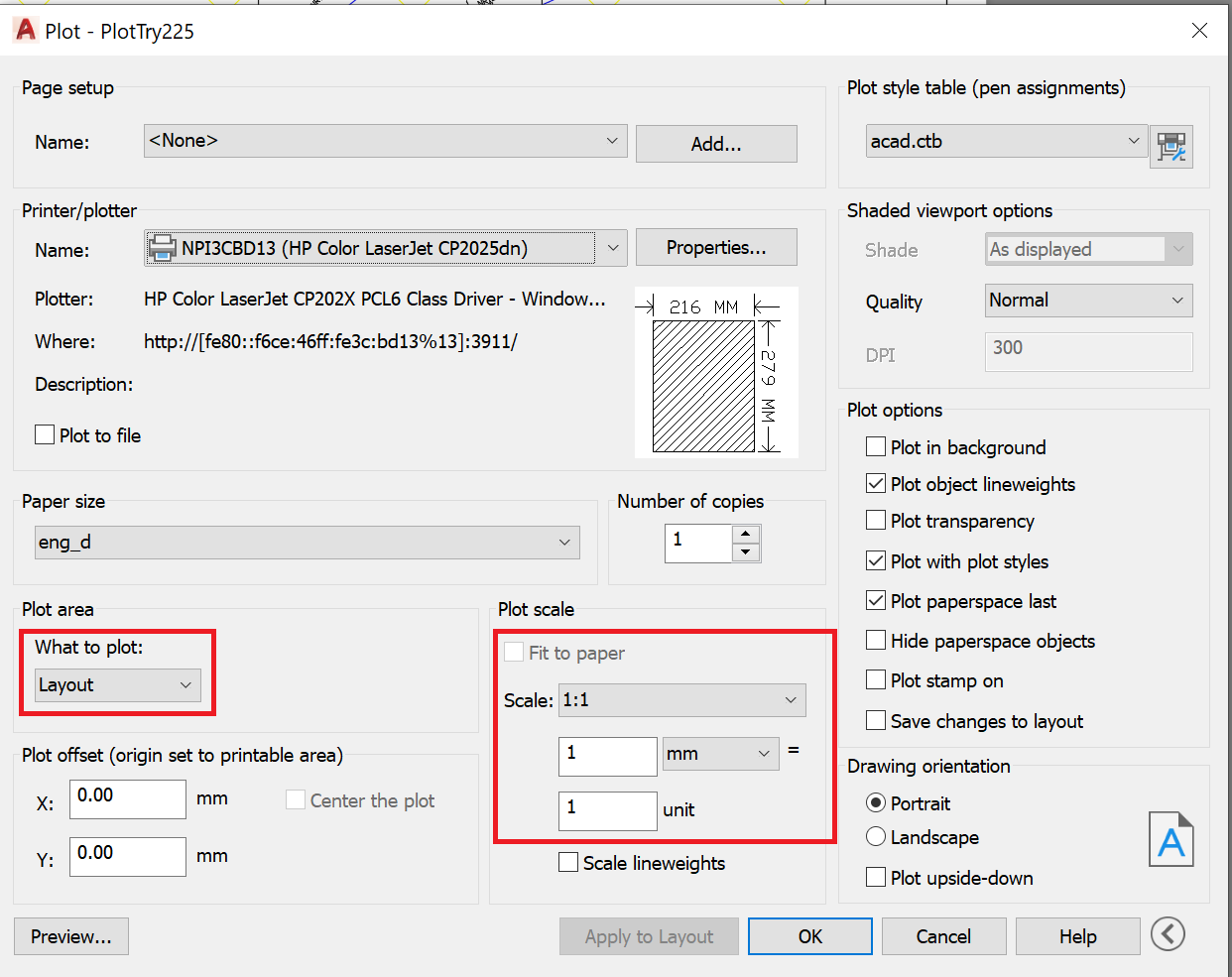Uncheck Plot object lineweights
Image resolution: width=1232 pixels, height=977 pixels.
(x=876, y=484)
